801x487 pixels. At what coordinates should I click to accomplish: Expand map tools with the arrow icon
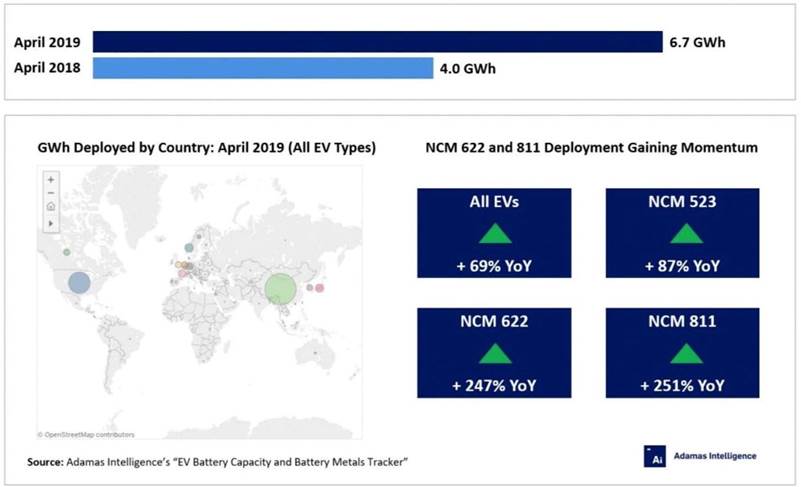[x=50, y=223]
